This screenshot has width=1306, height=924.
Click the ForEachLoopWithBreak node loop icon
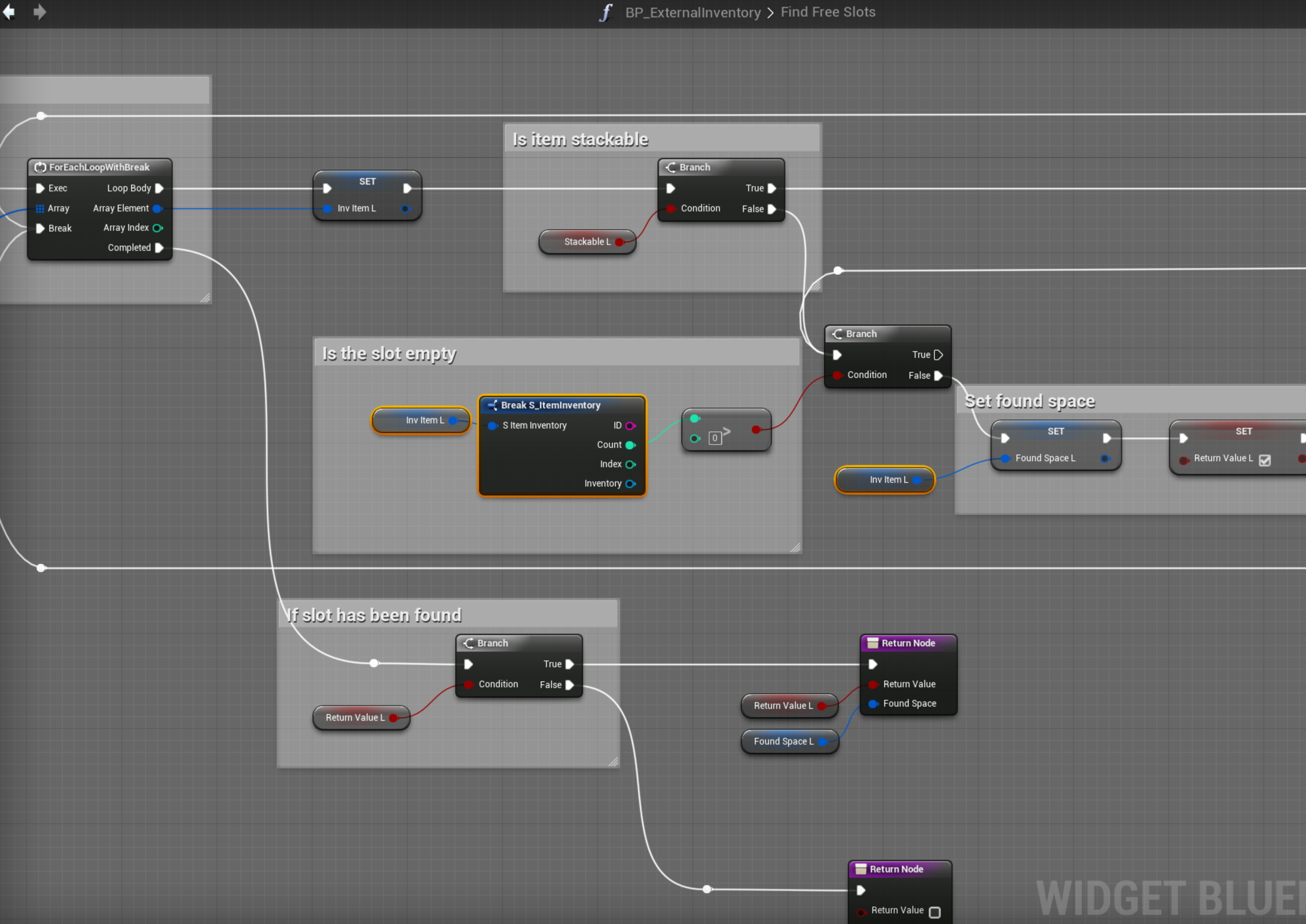[x=40, y=167]
